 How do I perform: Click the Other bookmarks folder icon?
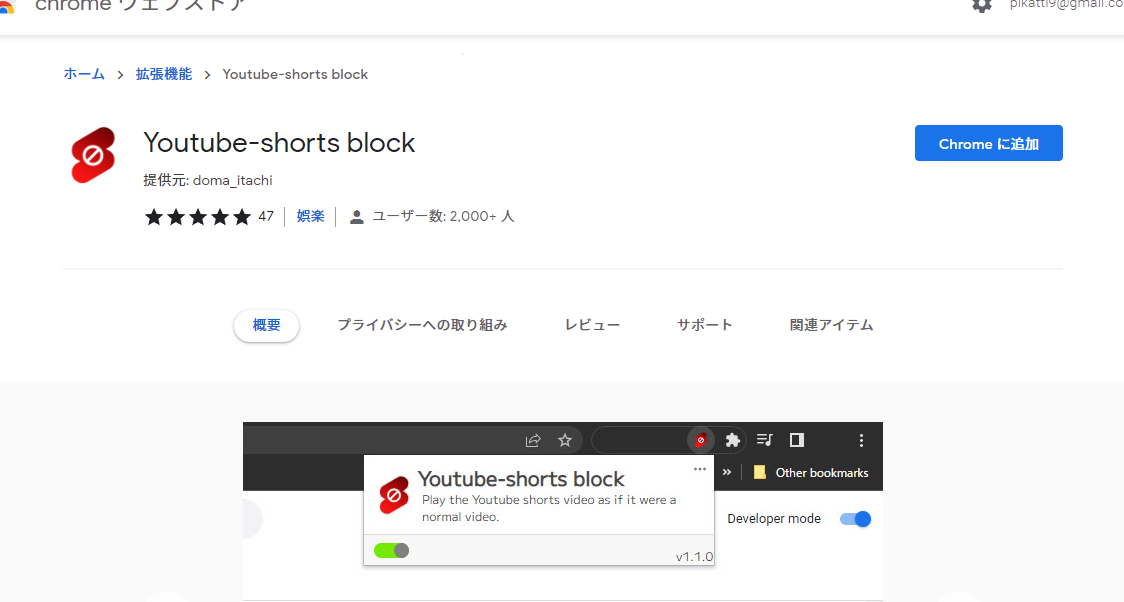(x=760, y=472)
